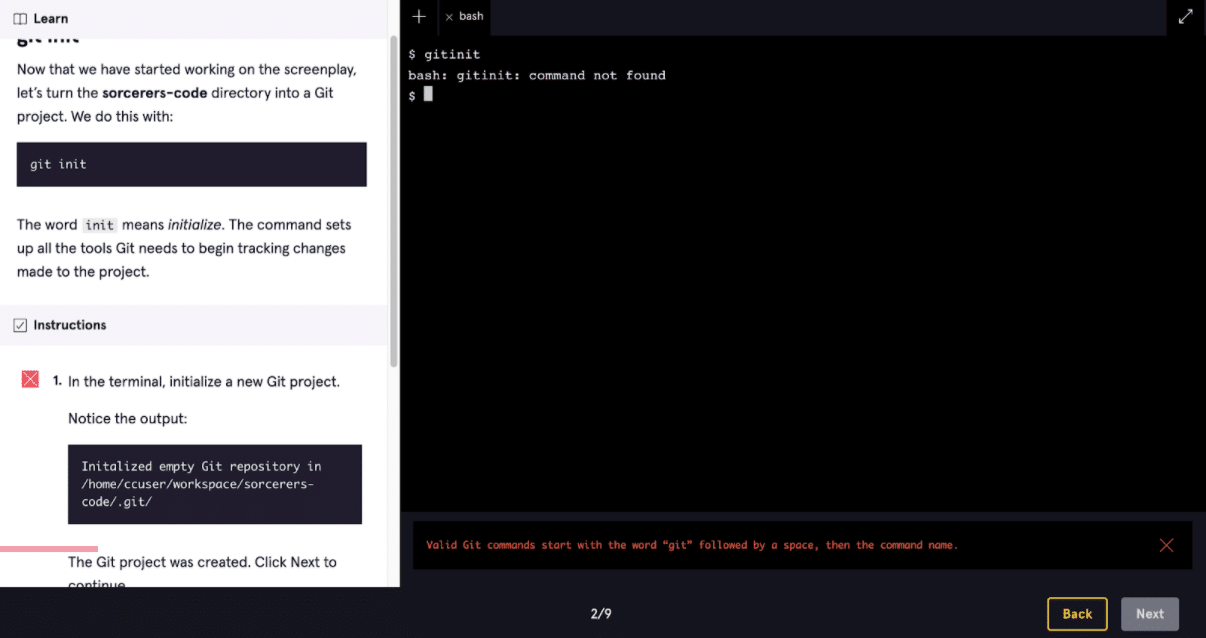Expand the terminal to fullscreen
This screenshot has width=1206, height=638.
[1185, 17]
